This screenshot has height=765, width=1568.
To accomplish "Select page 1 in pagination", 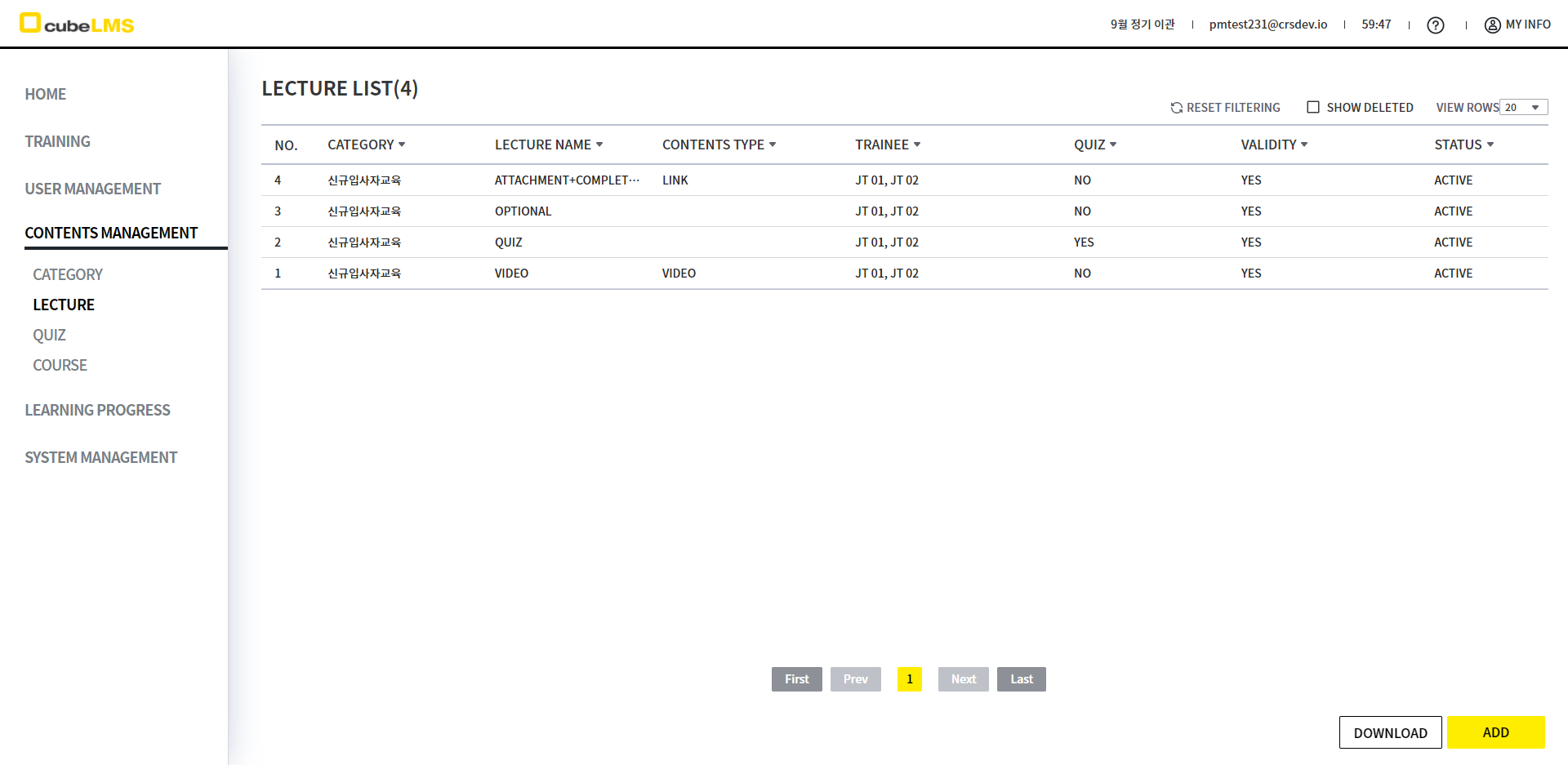I will tap(909, 679).
